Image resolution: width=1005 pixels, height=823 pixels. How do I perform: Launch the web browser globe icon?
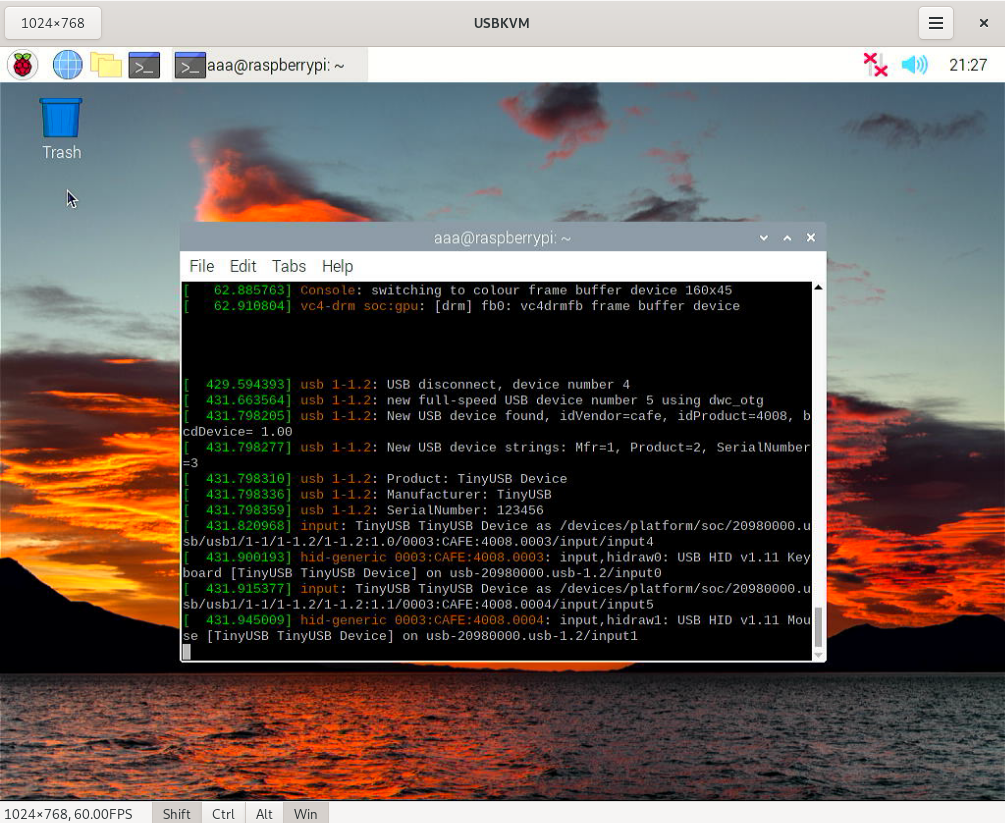pyautogui.click(x=67, y=65)
